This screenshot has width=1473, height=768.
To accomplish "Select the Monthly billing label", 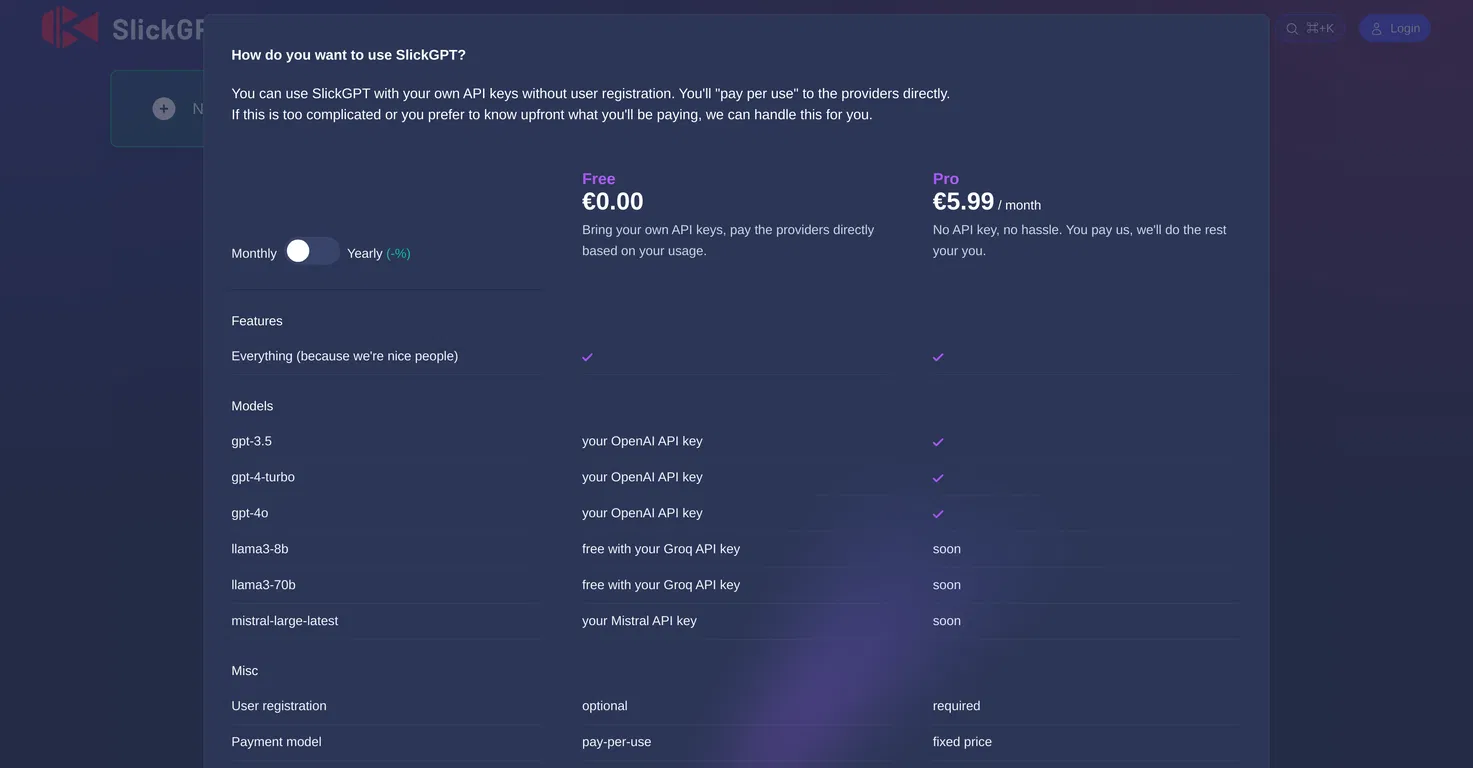I will point(254,253).
